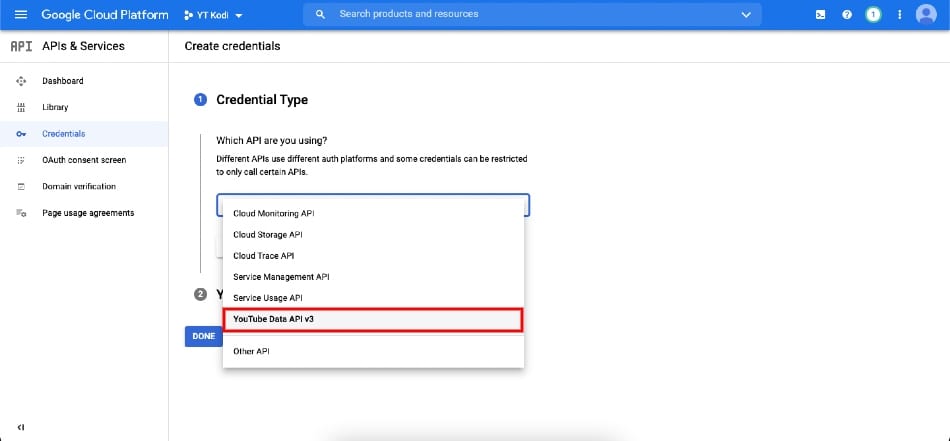Choose Other API option
Viewport: 950px width, 441px height.
point(373,351)
